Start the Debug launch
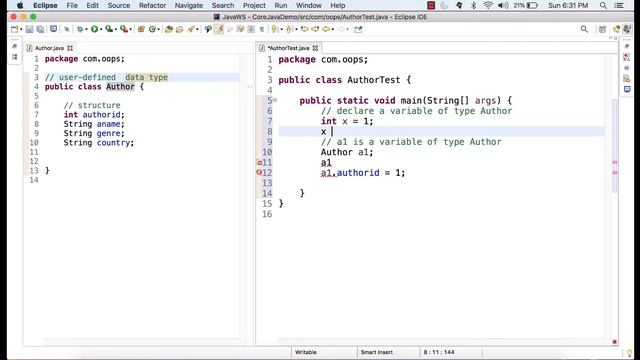The height and width of the screenshot is (360, 640). [80, 29]
